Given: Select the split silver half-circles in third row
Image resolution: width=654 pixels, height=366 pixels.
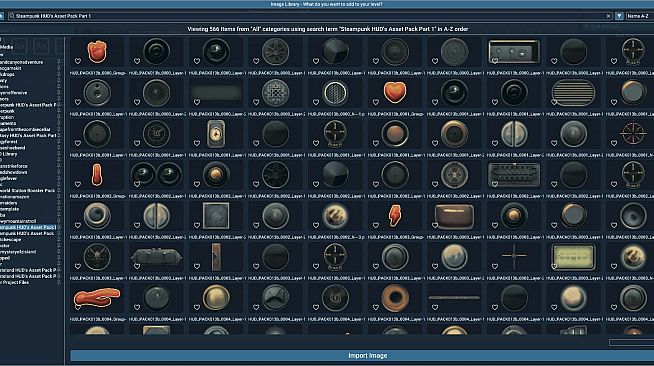Looking at the screenshot, I should coord(514,133).
